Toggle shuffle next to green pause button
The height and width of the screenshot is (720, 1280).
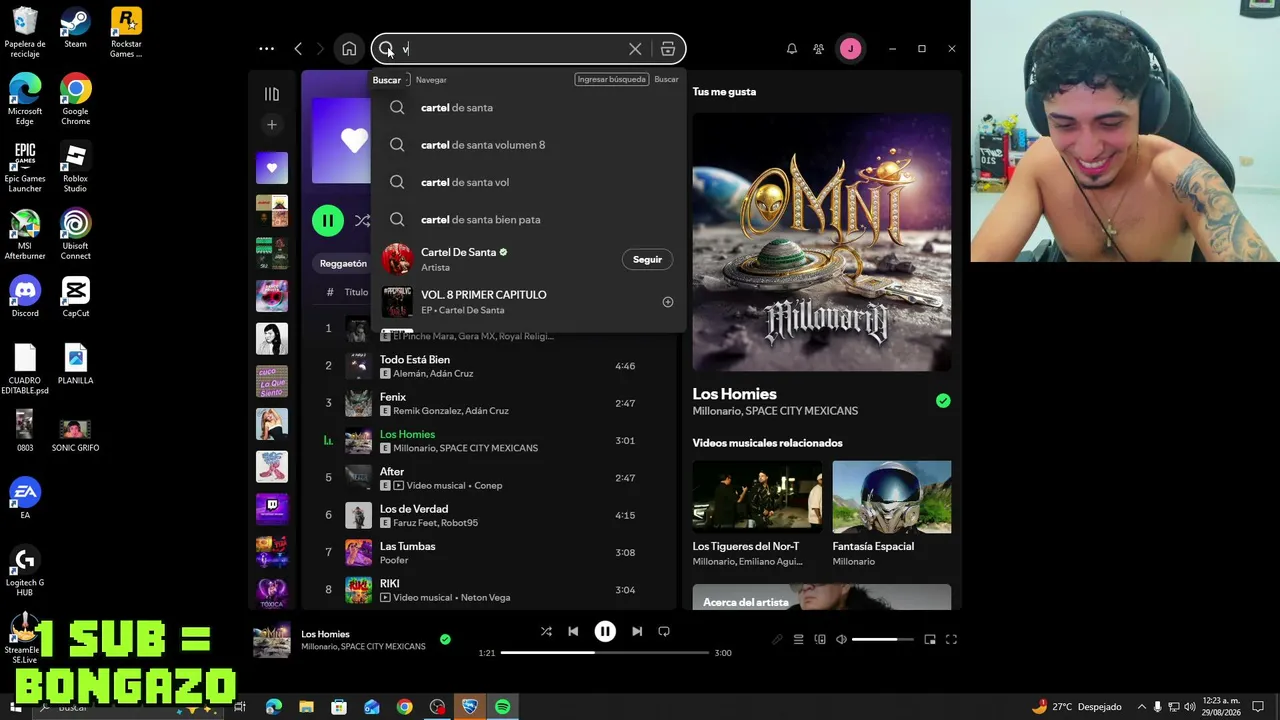point(362,220)
